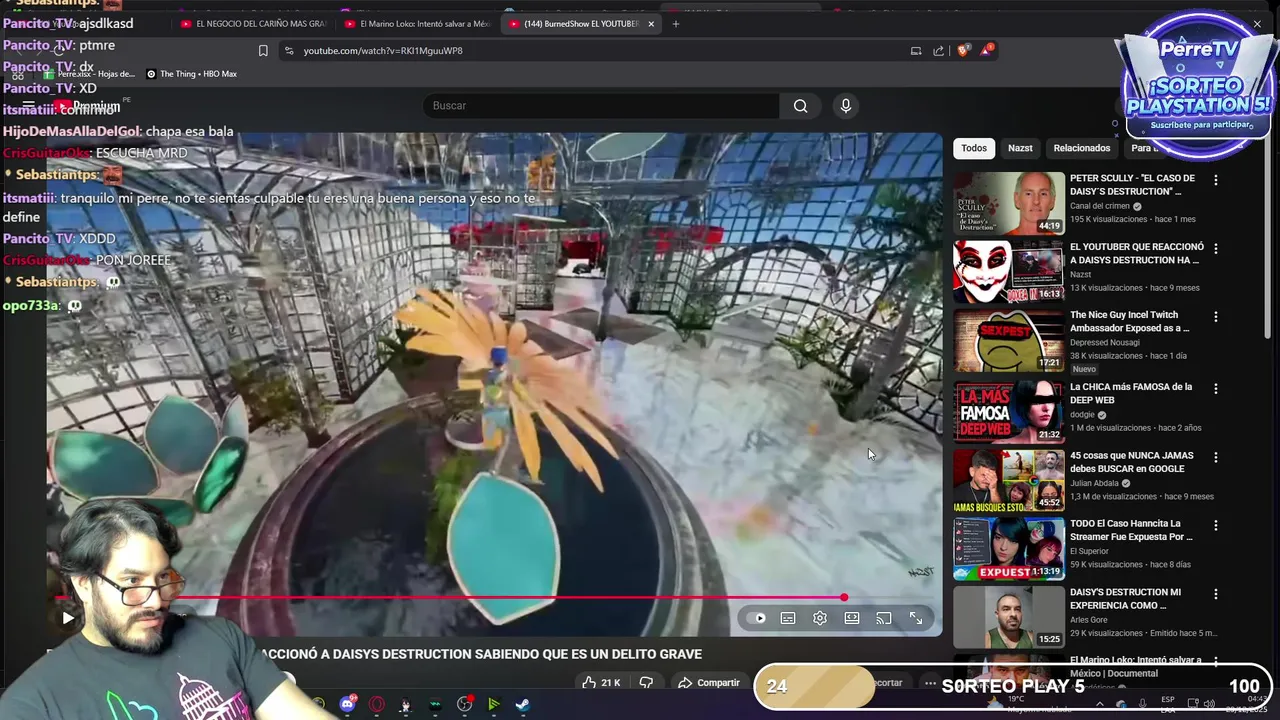Viewport: 1280px width, 720px height.
Task: Select the Relacionados filter chip
Action: click(x=1081, y=148)
